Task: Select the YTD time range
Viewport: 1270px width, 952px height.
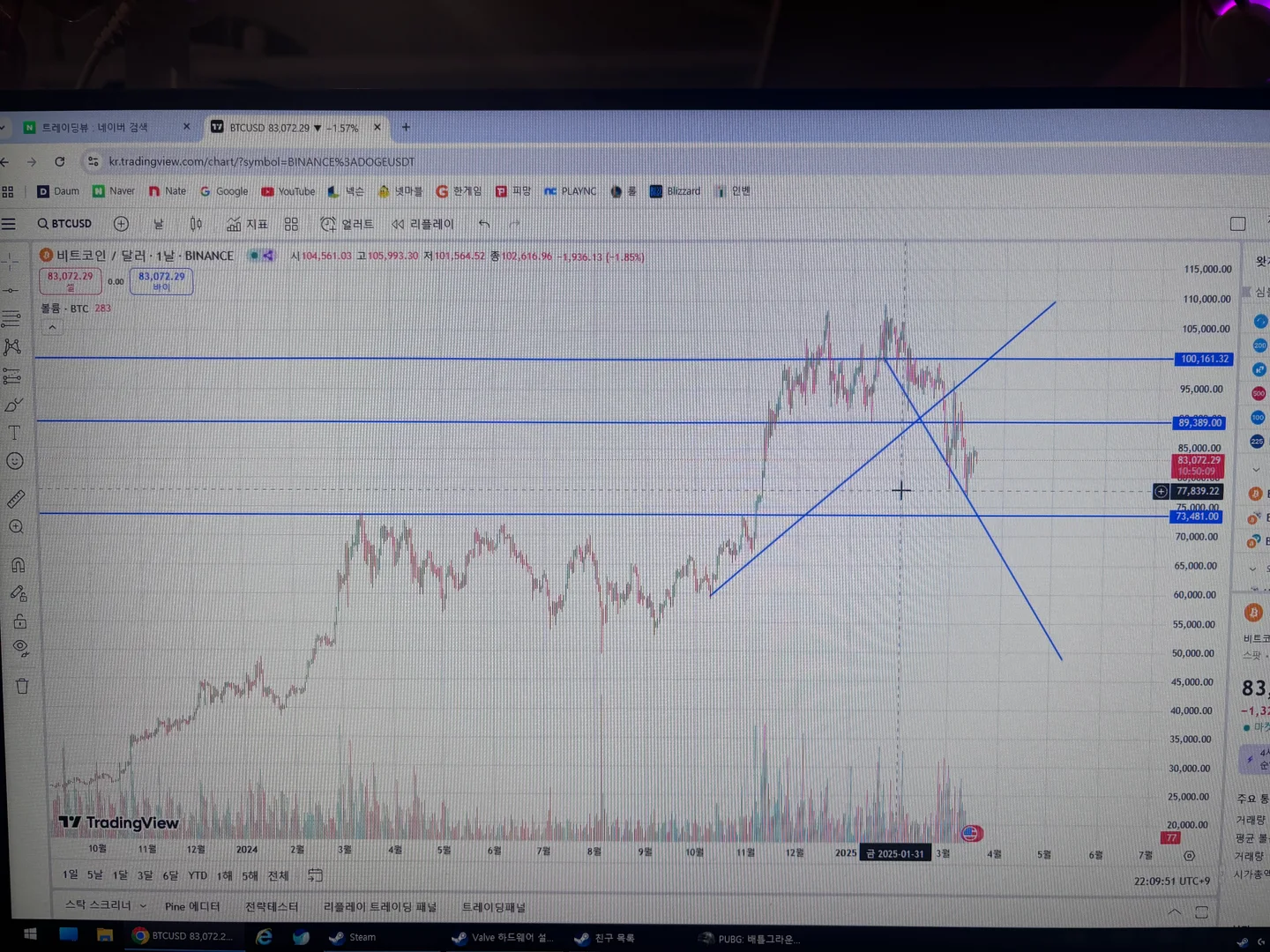Action: 198,875
